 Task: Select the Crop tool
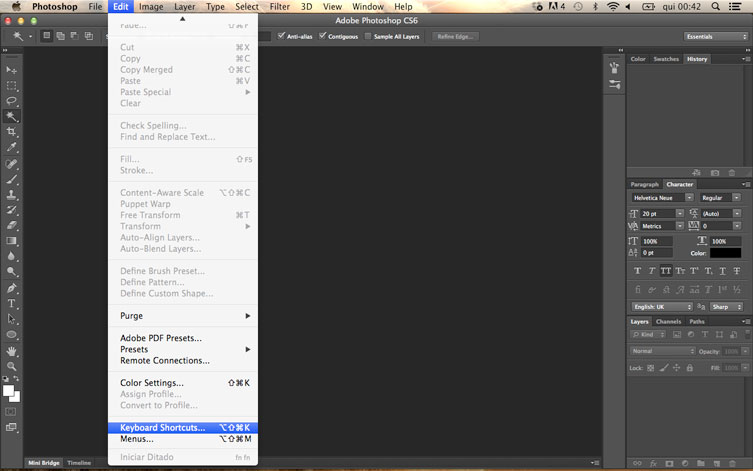pyautogui.click(x=12, y=132)
